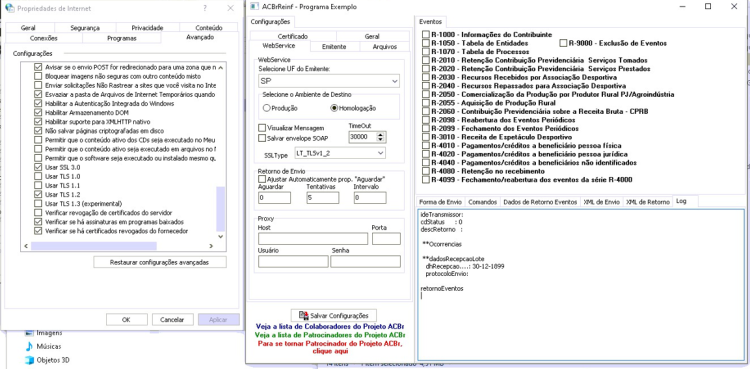The width and height of the screenshot is (750, 369).
Task: Click the settings list scroll down arrow
Action: (x=221, y=236)
